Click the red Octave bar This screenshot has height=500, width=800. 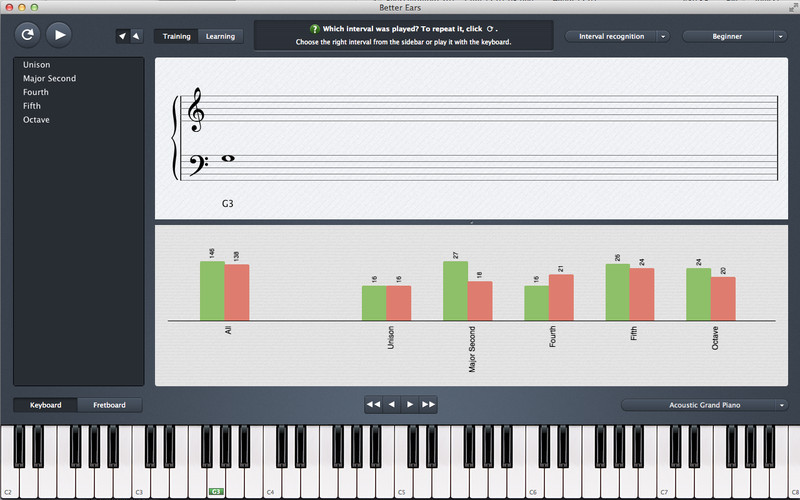tap(723, 299)
